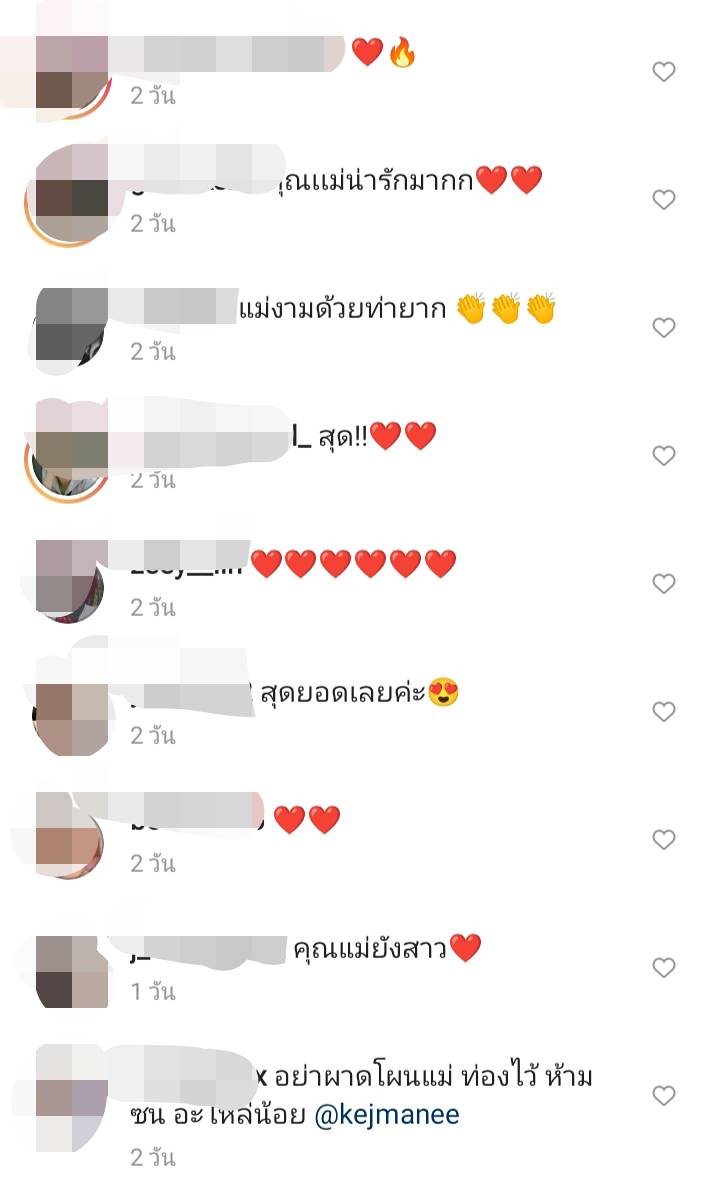This screenshot has width=720, height=1184.
Task: Tap heart next to two-hearts comment
Action: [x=663, y=840]
